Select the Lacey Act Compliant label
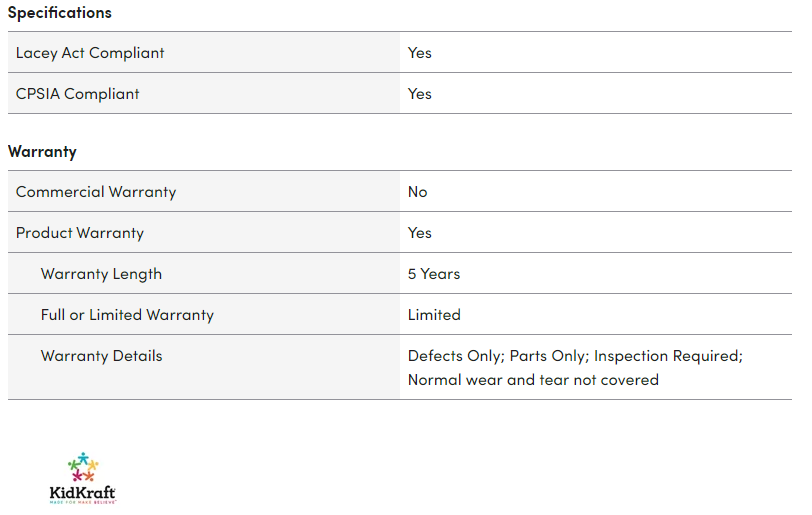The image size is (812, 515). click(x=90, y=52)
